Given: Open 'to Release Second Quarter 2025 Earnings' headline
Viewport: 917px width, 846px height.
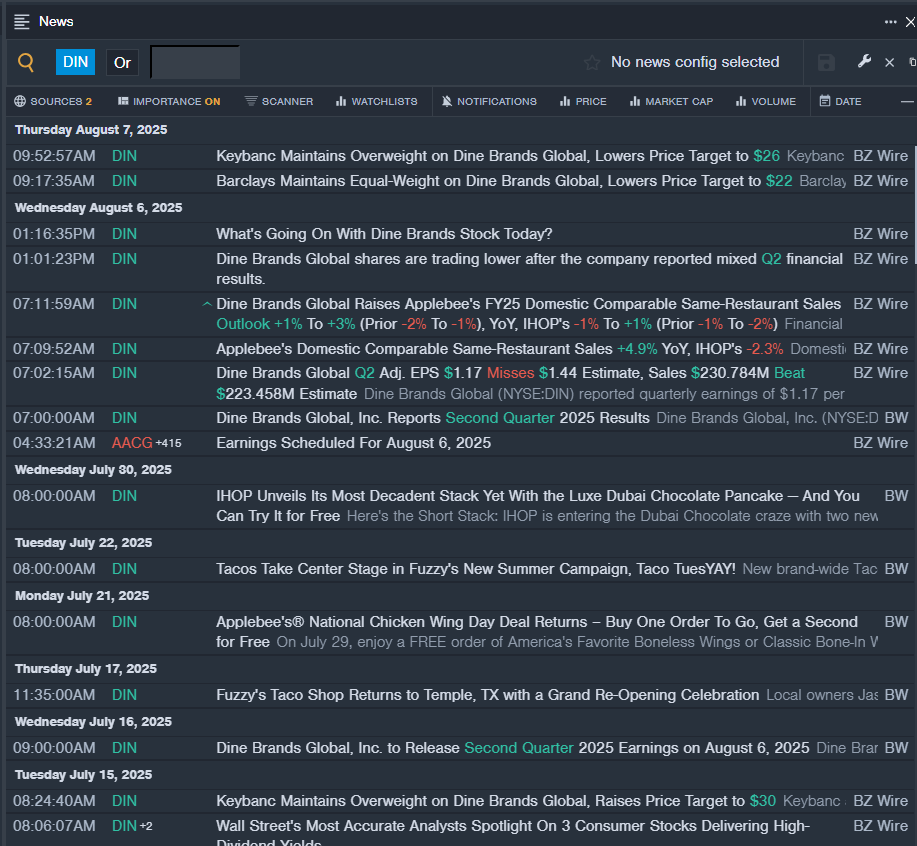Looking at the screenshot, I should point(512,748).
